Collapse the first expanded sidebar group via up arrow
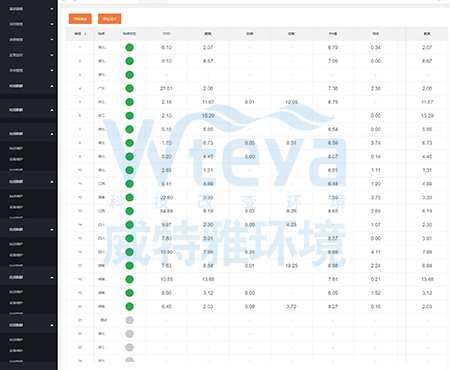Viewport: 450px width, 370px height. [x=52, y=86]
